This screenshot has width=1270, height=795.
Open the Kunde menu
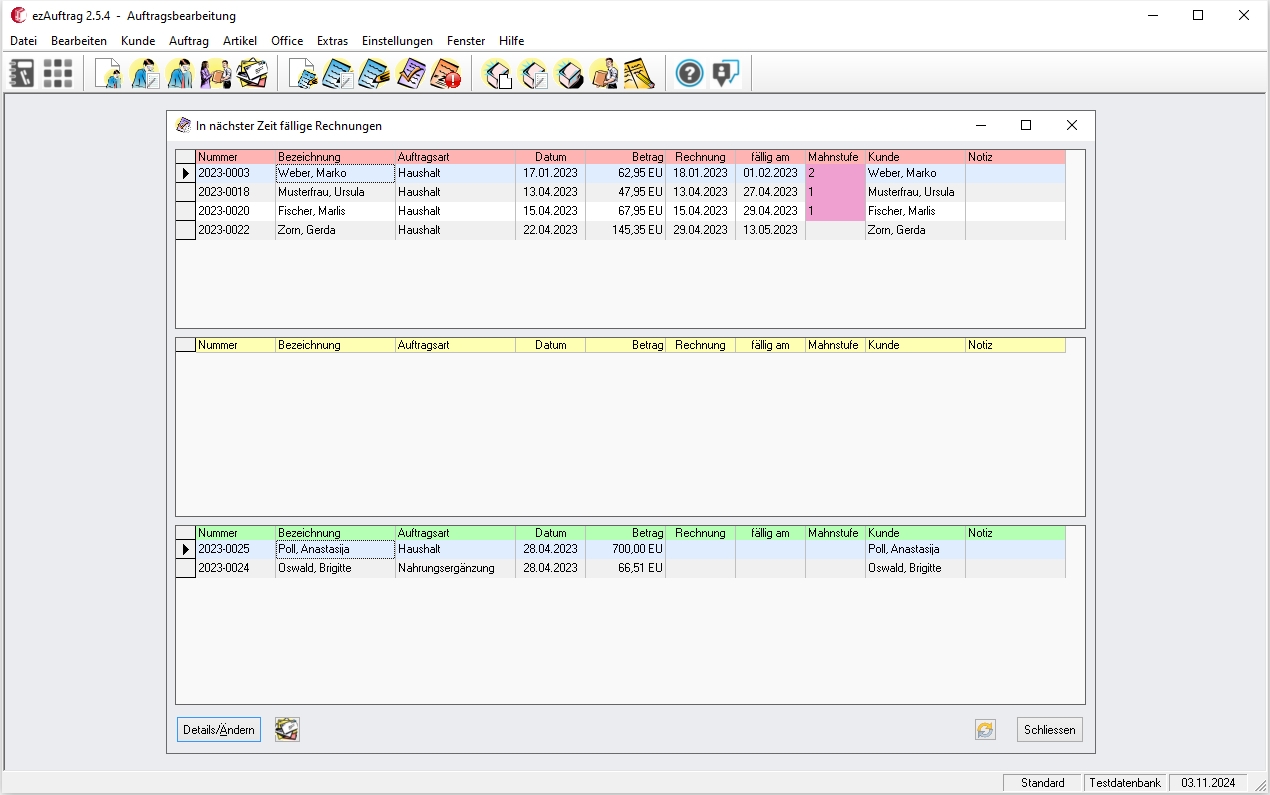click(x=138, y=41)
